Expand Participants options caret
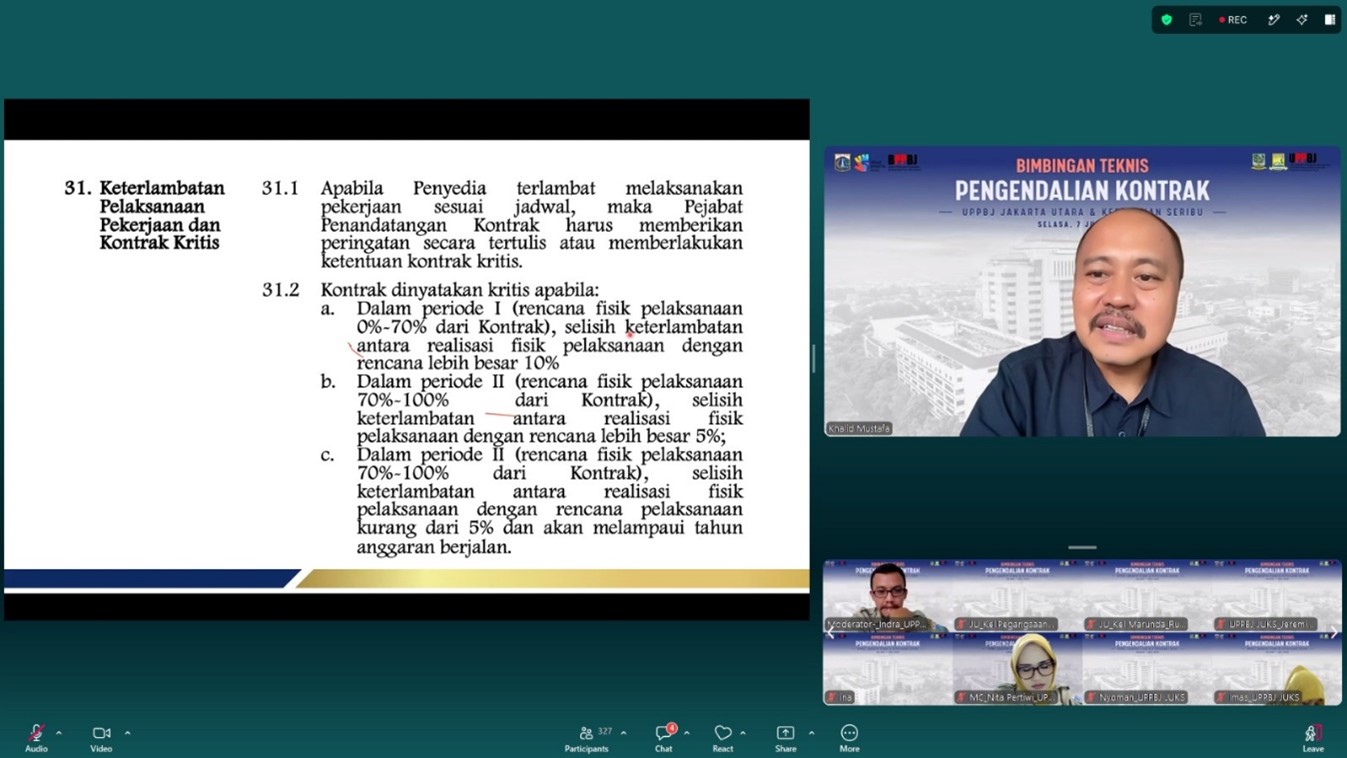 coord(624,733)
